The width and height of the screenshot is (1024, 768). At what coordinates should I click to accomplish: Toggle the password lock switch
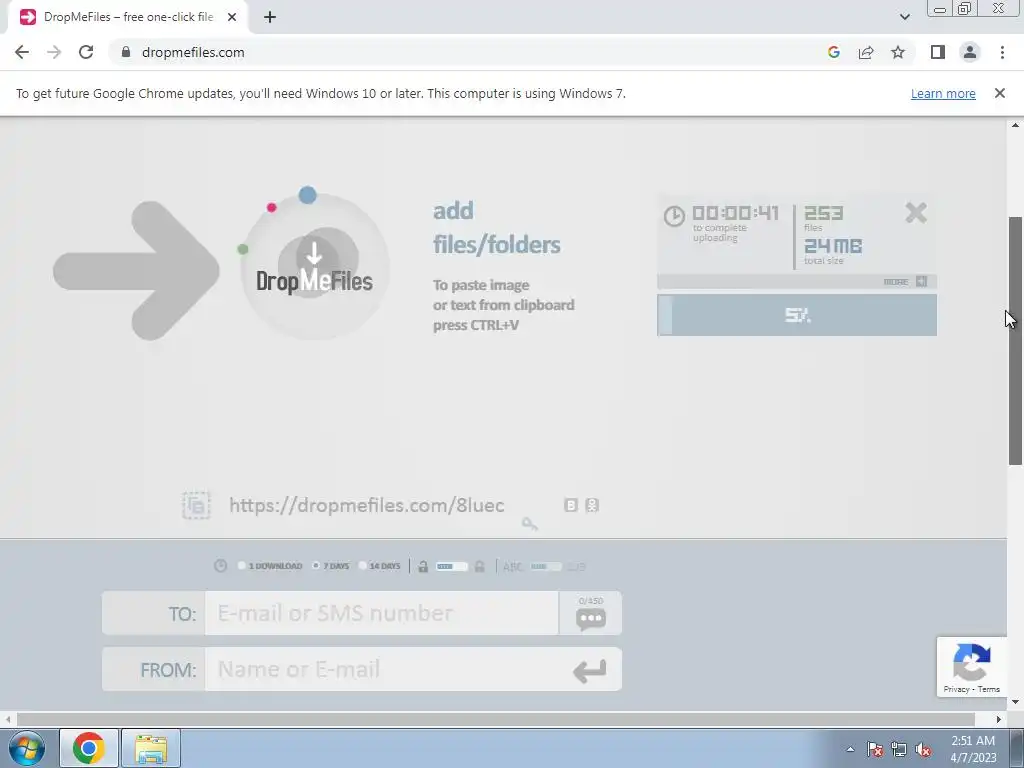[x=452, y=566]
